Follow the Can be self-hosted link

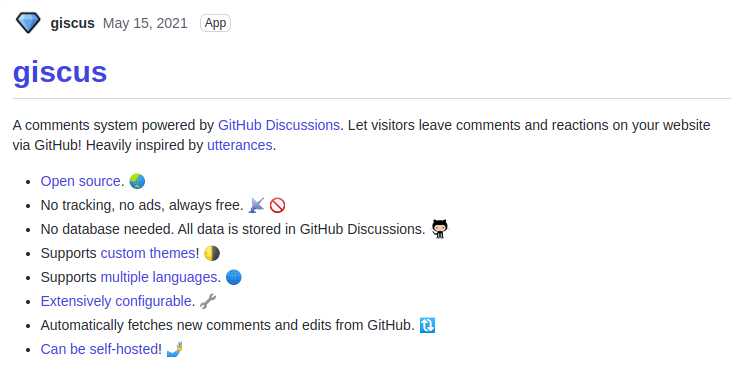click(99, 349)
